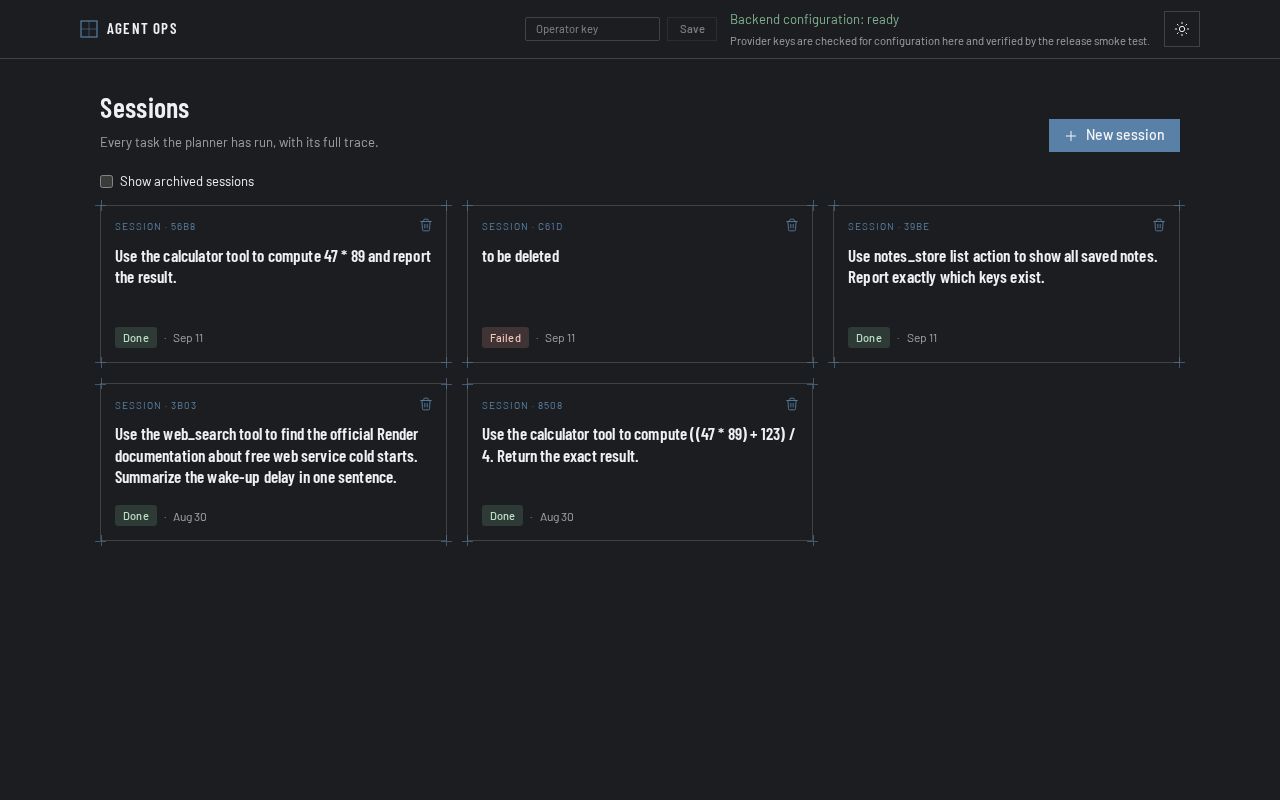Click the plus icon in New session
This screenshot has height=800, width=1280.
click(x=1071, y=136)
